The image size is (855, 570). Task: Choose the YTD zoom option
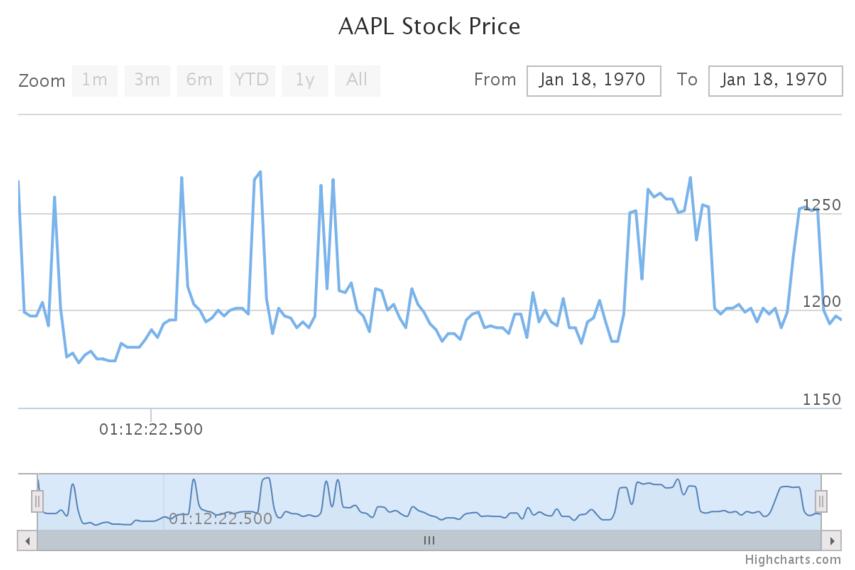[x=251, y=80]
